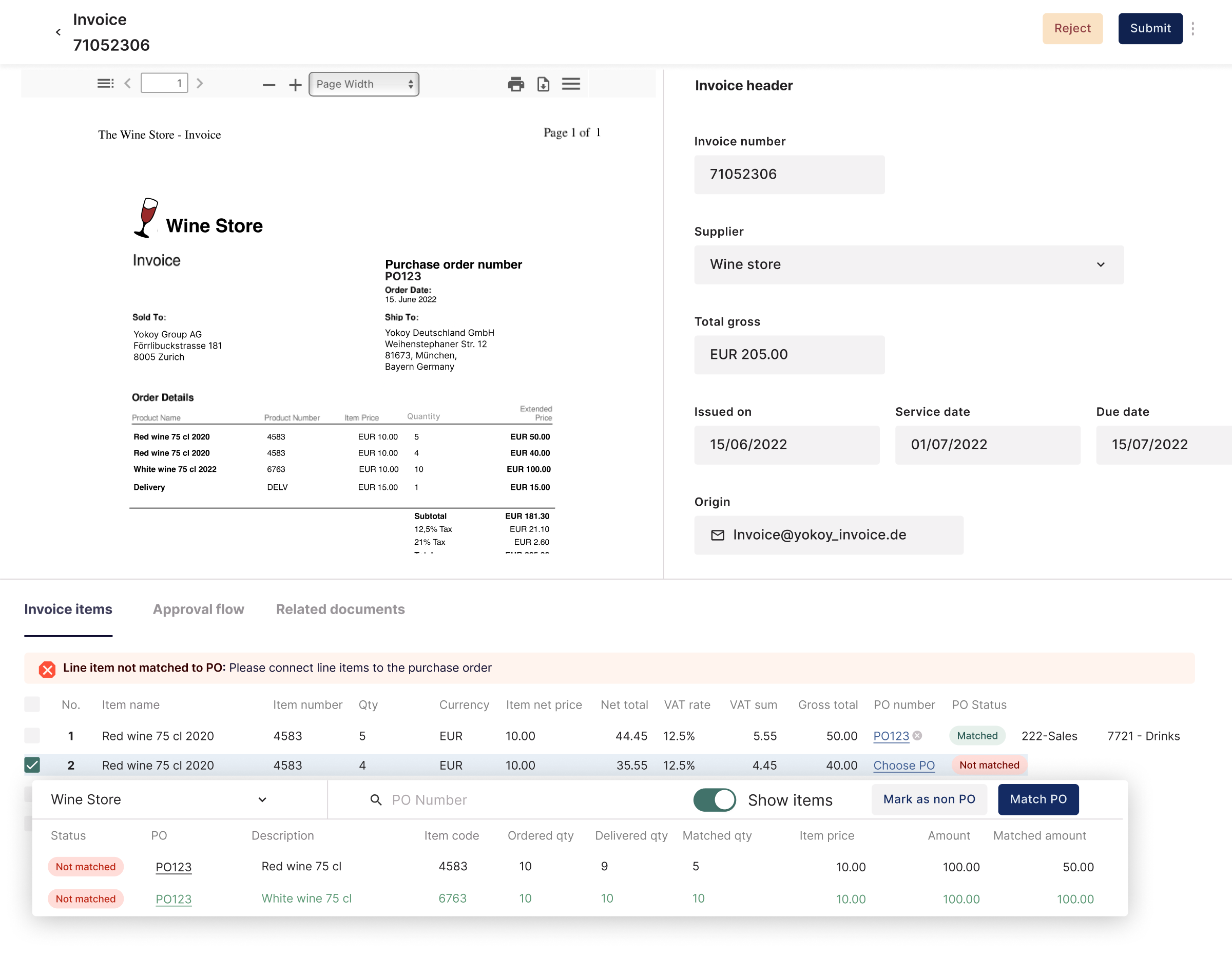Open the three-dot more options menu
This screenshot has width=1232, height=955.
click(1192, 29)
